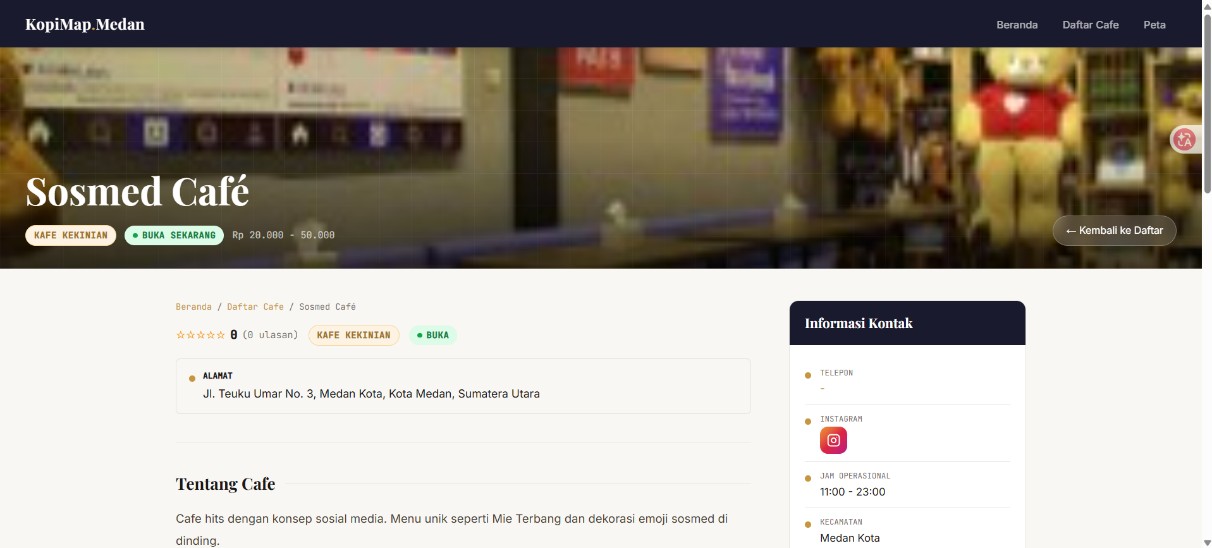Open the Instagram icon link
This screenshot has width=1212, height=548.
[833, 440]
